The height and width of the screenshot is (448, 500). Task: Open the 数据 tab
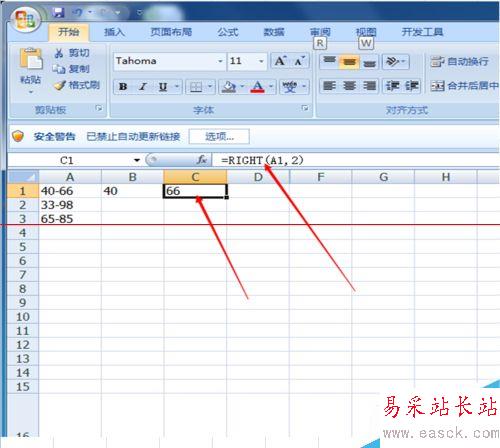274,32
